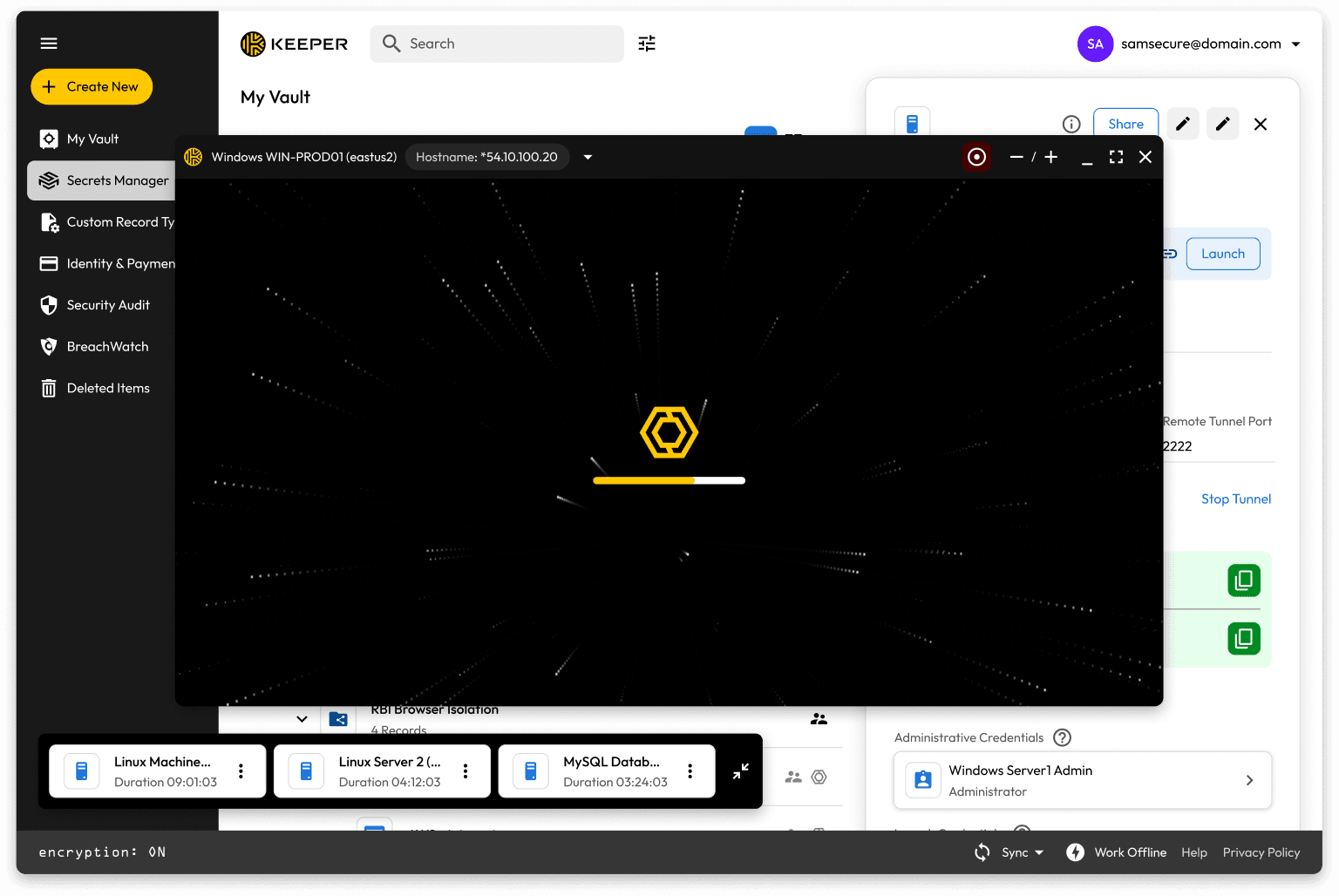Click the Create New button
The width and height of the screenshot is (1339, 896).
click(x=92, y=87)
